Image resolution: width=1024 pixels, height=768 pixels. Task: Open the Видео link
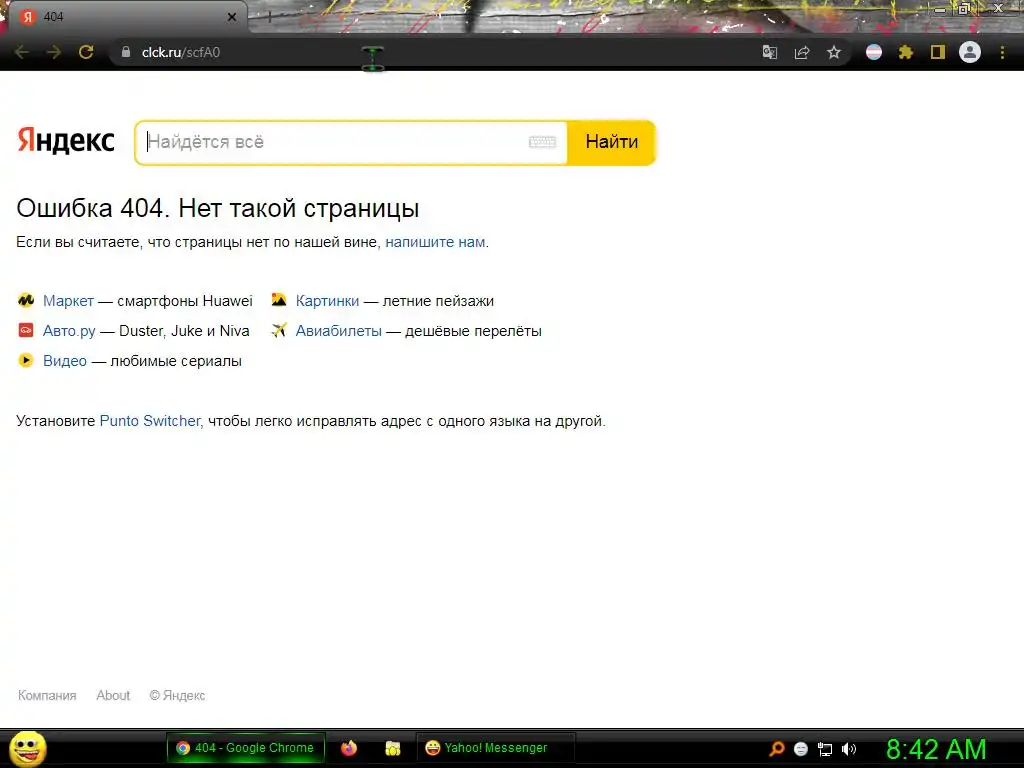click(x=65, y=361)
